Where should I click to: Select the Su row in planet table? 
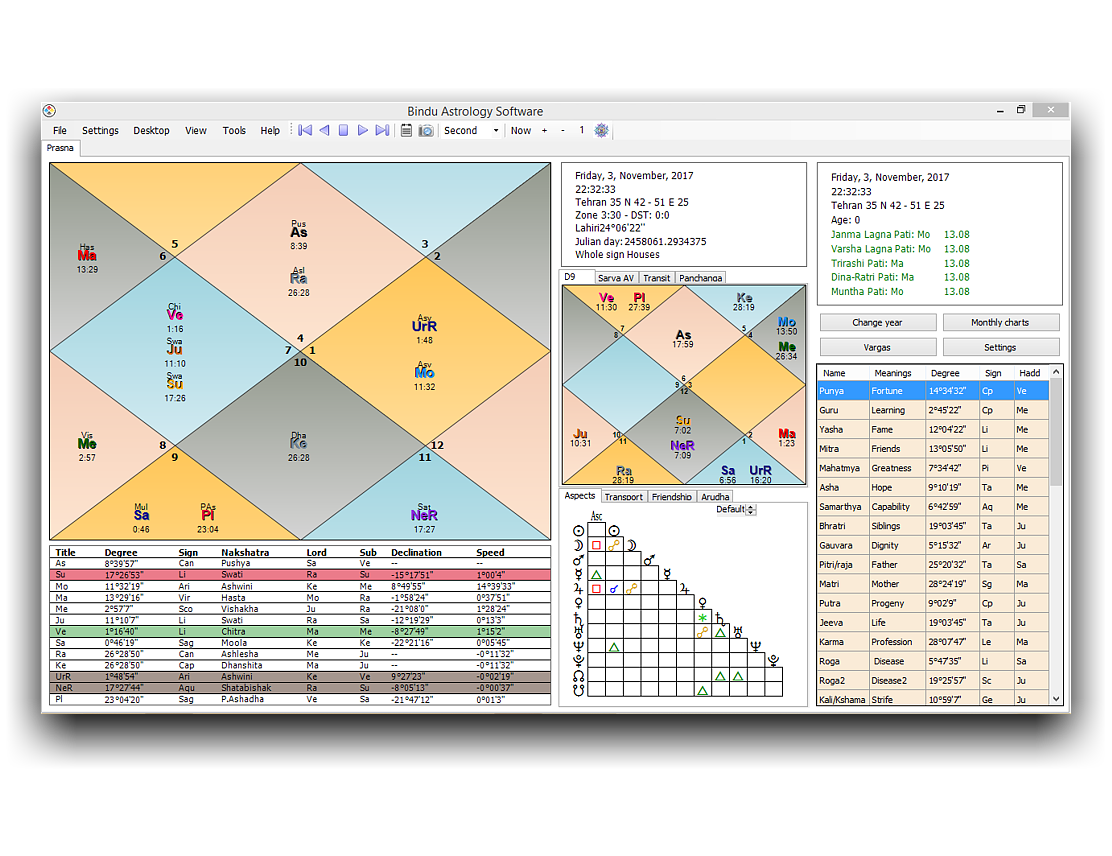point(300,575)
